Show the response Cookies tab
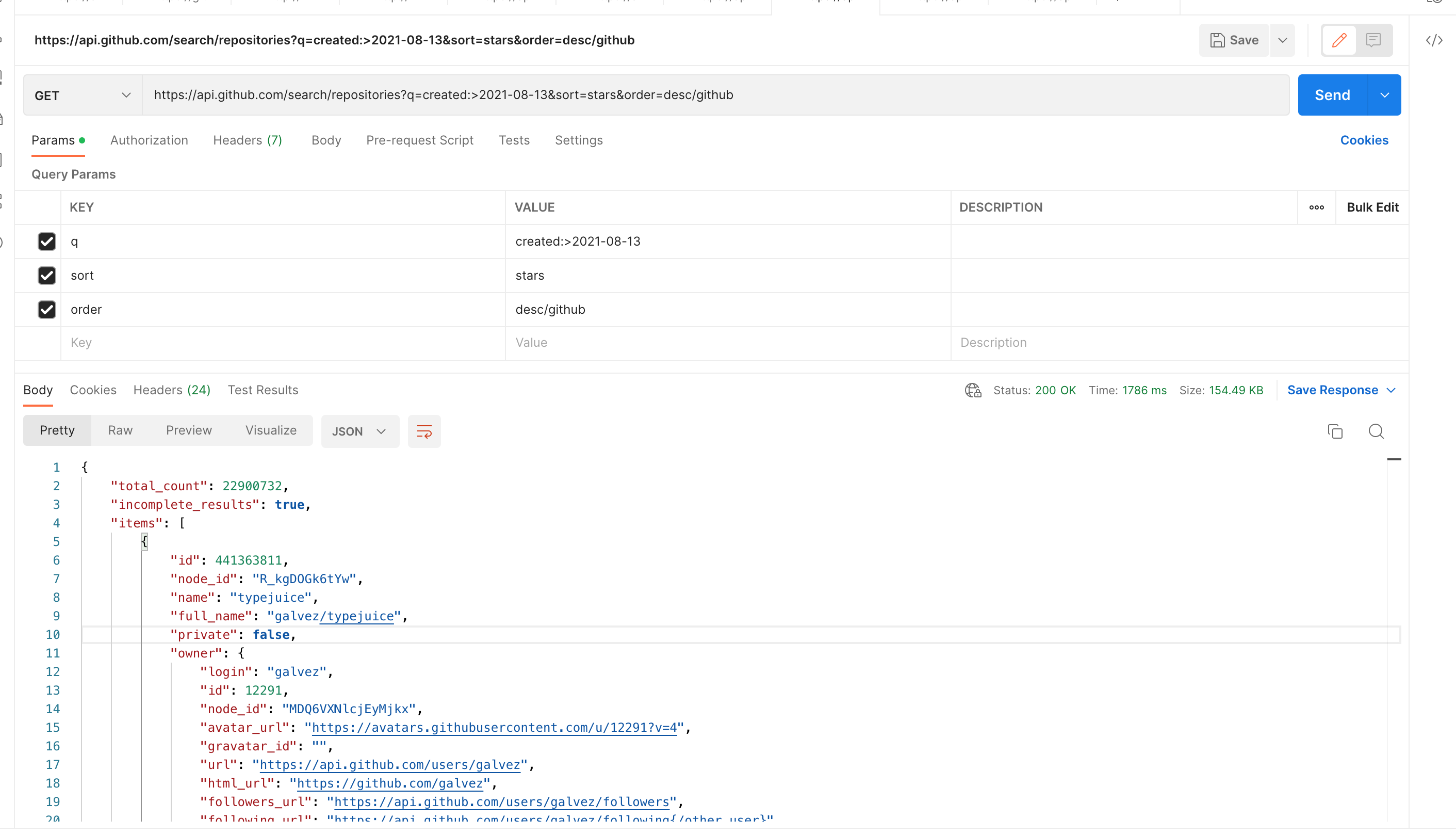 (x=93, y=391)
